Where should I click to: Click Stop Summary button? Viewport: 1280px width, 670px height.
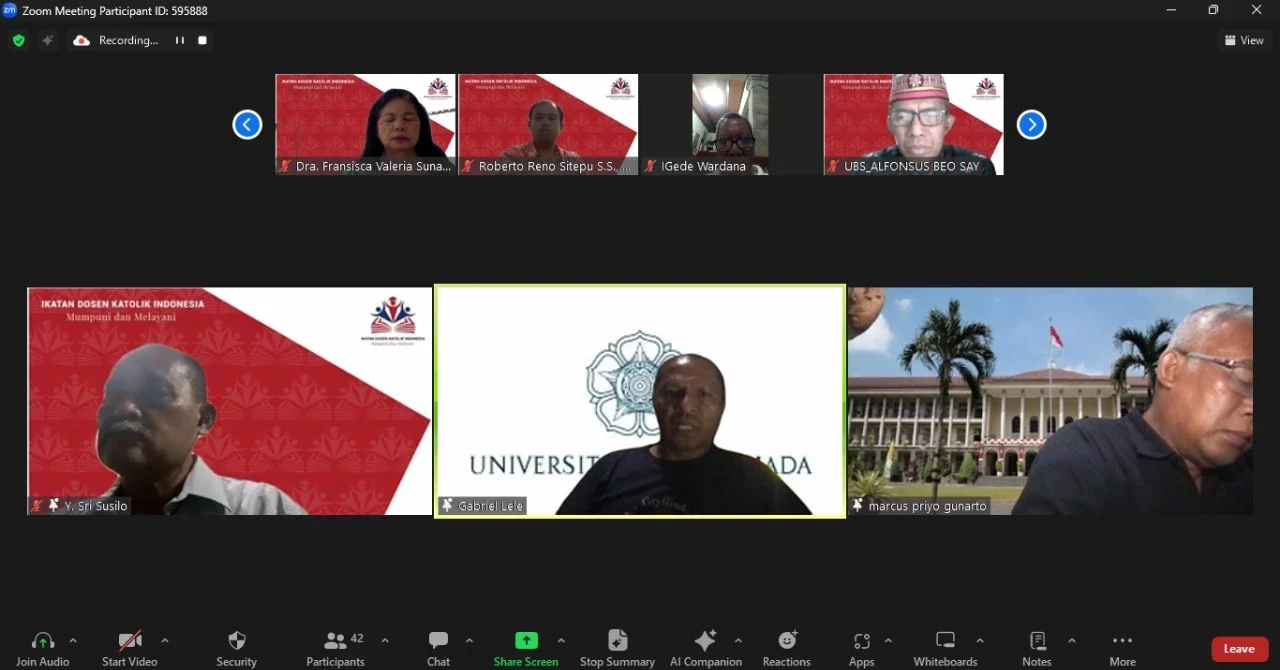point(617,648)
